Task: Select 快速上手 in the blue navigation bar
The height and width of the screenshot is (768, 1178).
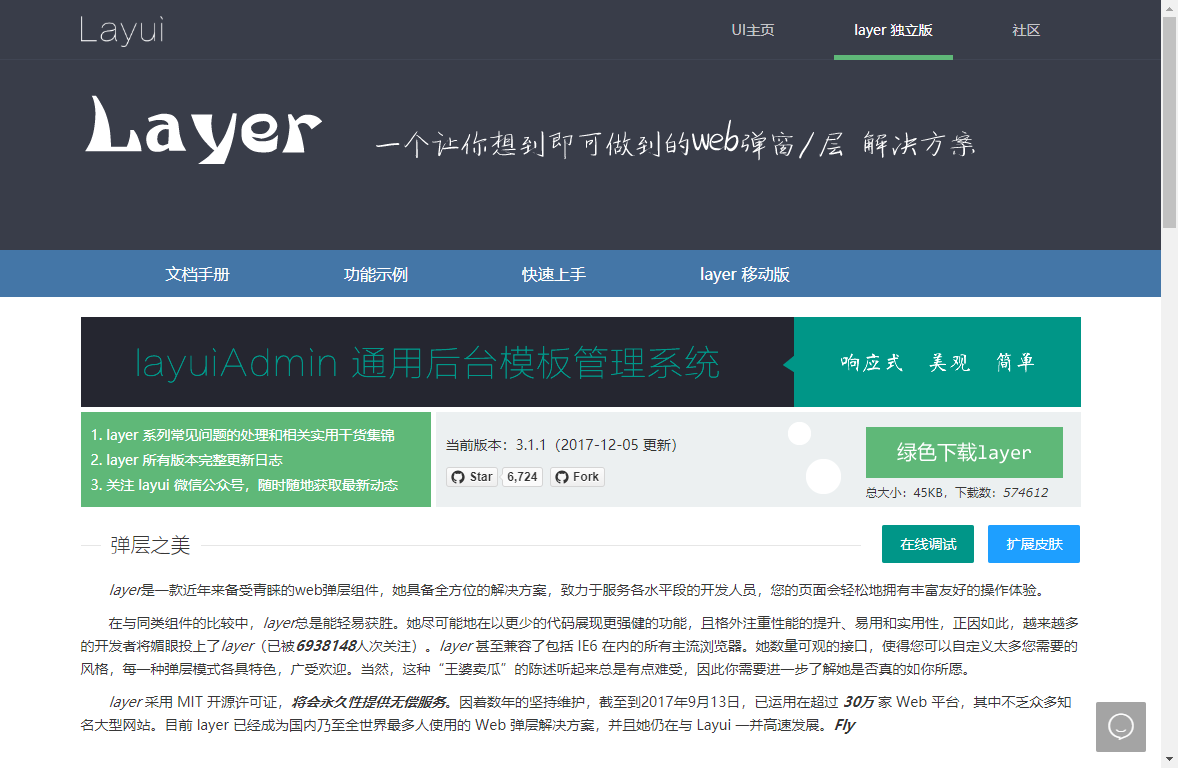Action: [553, 274]
